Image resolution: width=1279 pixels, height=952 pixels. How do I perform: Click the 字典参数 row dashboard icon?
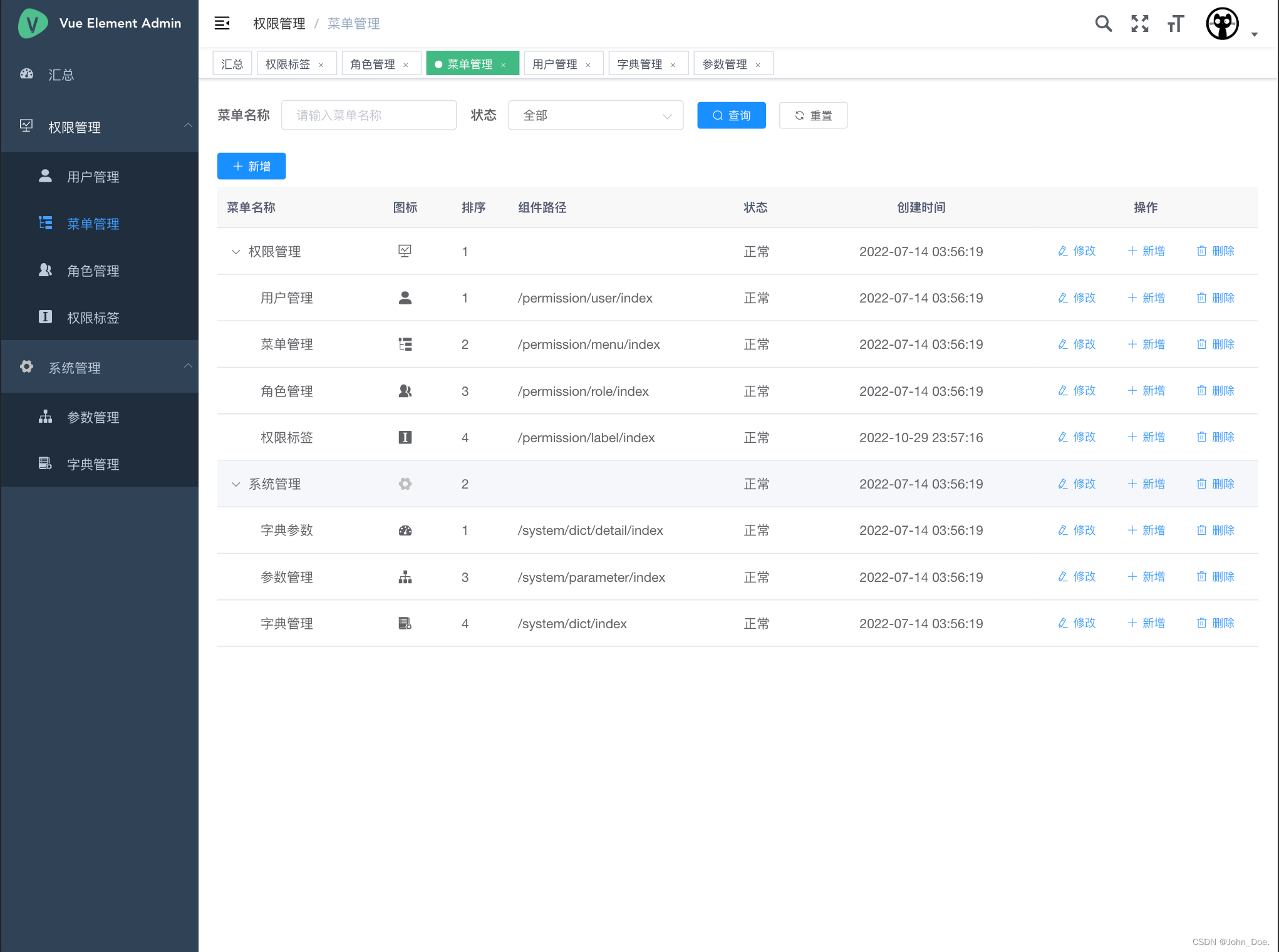tap(405, 530)
